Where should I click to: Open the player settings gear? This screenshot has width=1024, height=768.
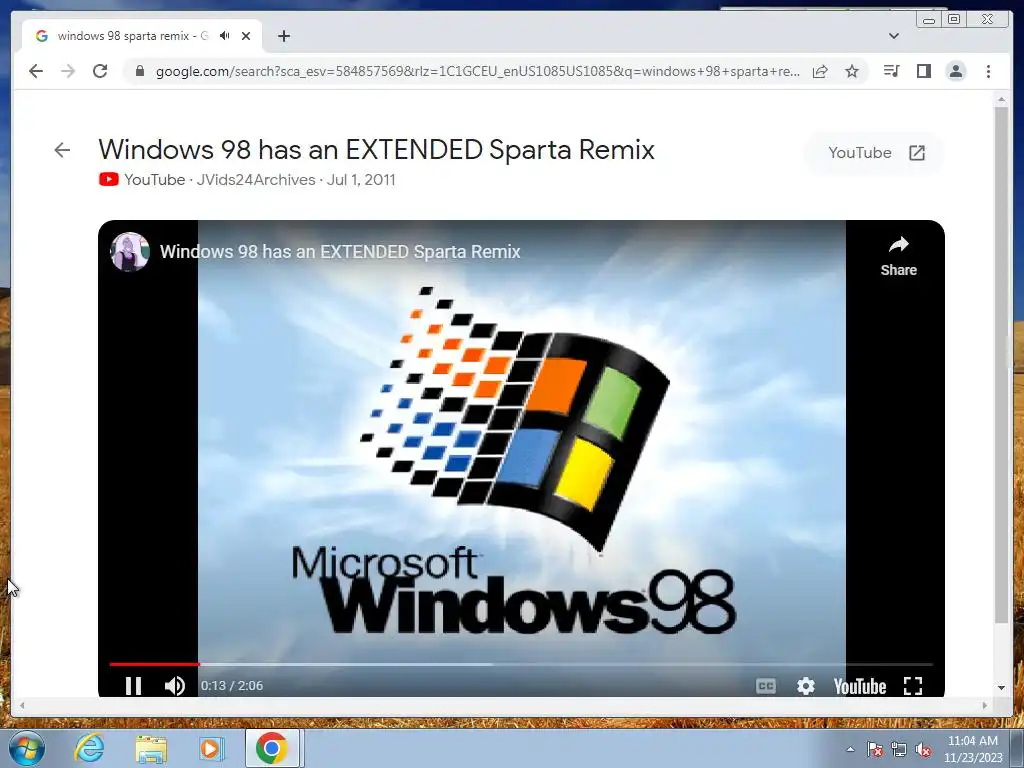click(x=806, y=686)
